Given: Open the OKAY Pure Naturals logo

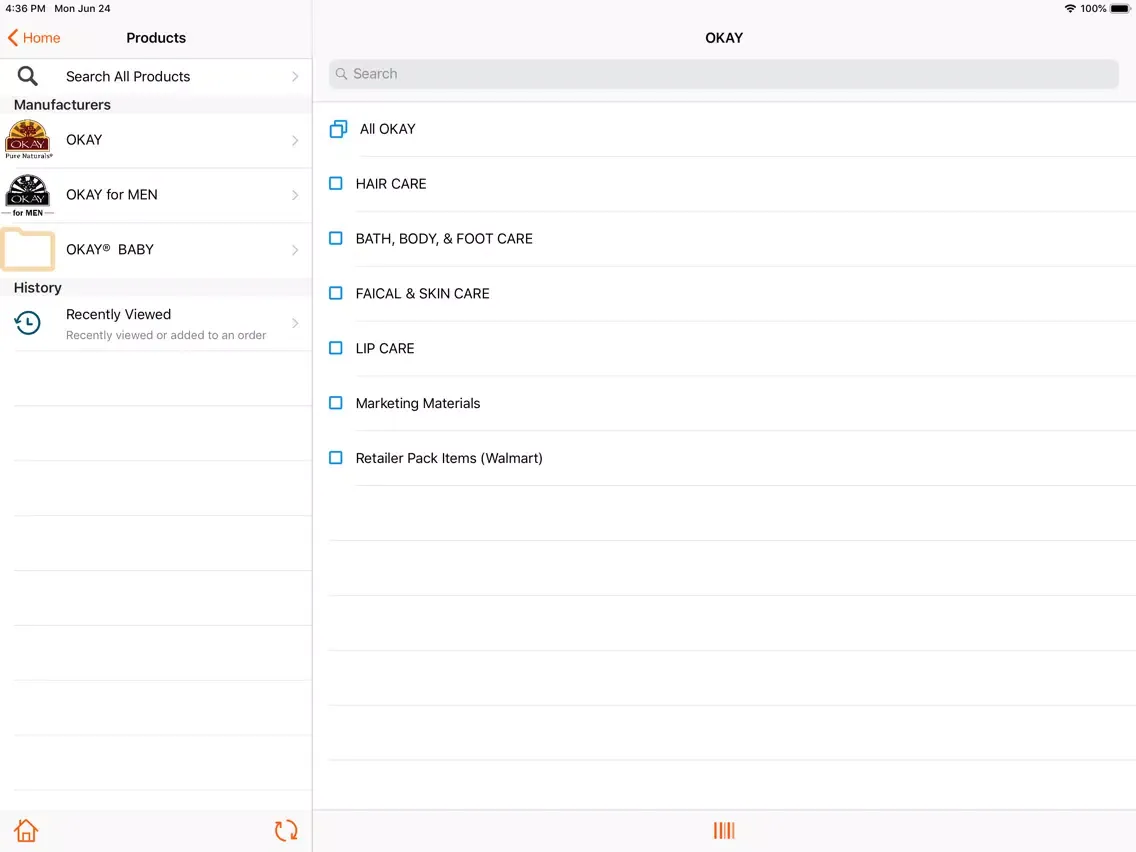Looking at the screenshot, I should pyautogui.click(x=28, y=140).
